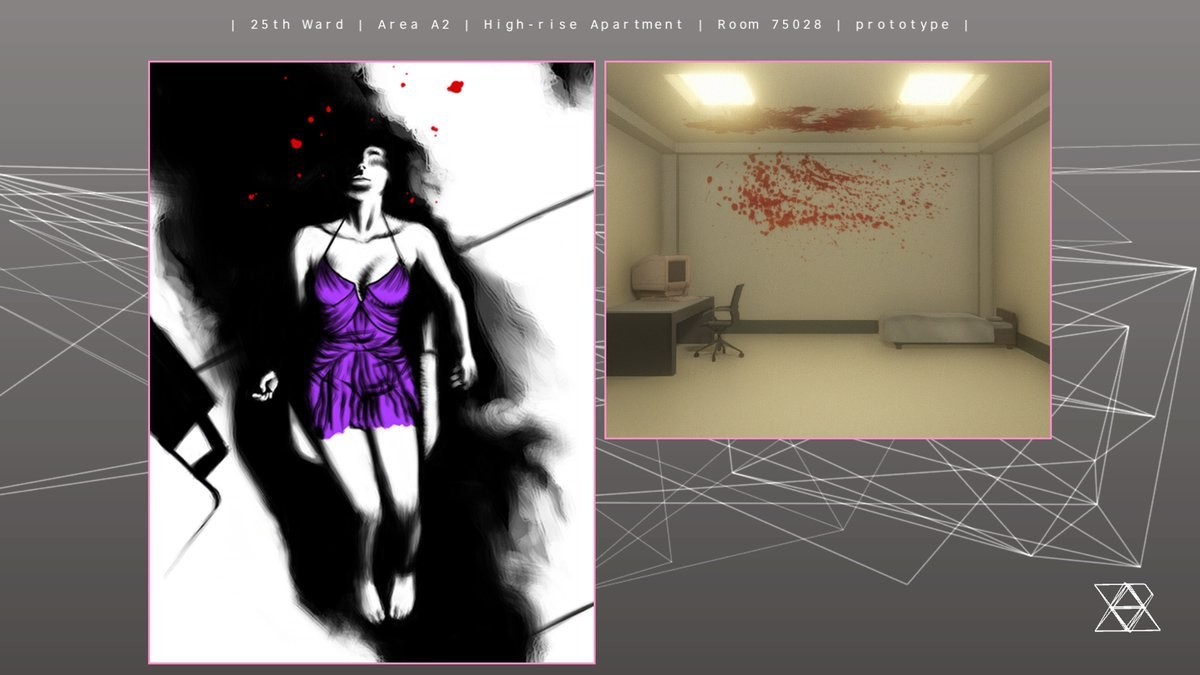Open the "High-rise Apartment" header item

(584, 24)
